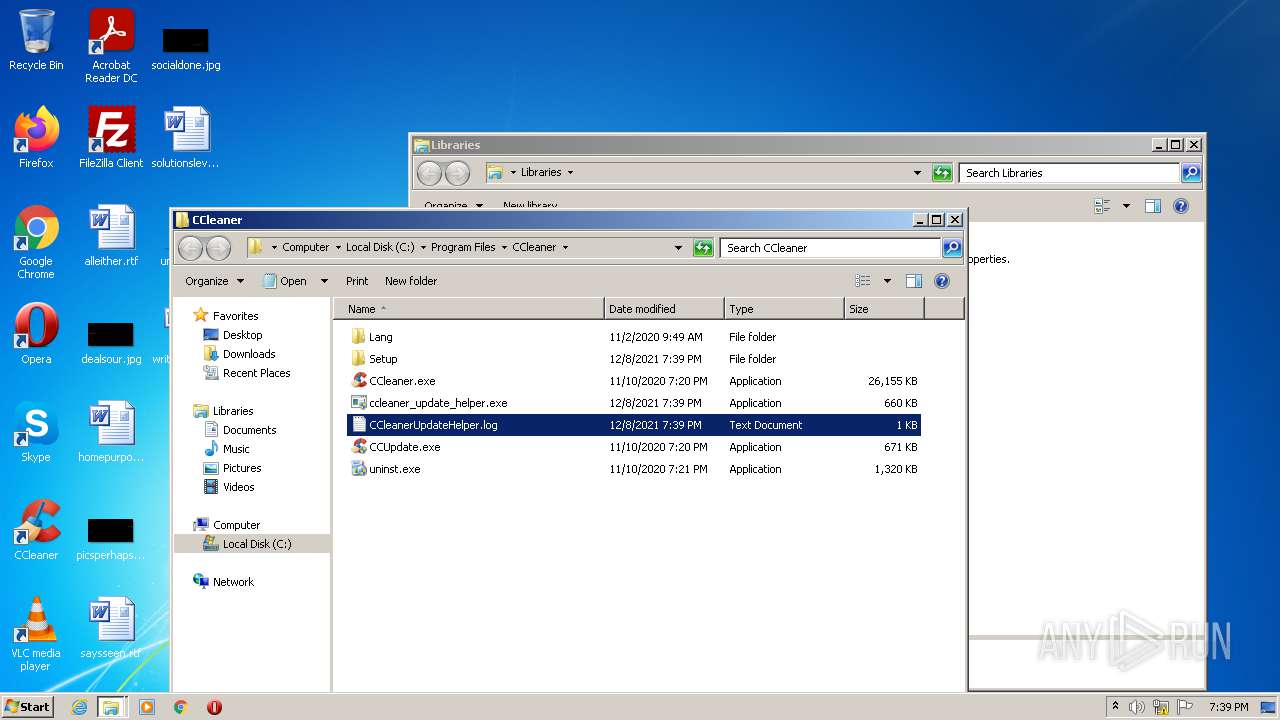Viewport: 1280px width, 720px height.
Task: Click the CCleaner window back arrow
Action: [190, 248]
